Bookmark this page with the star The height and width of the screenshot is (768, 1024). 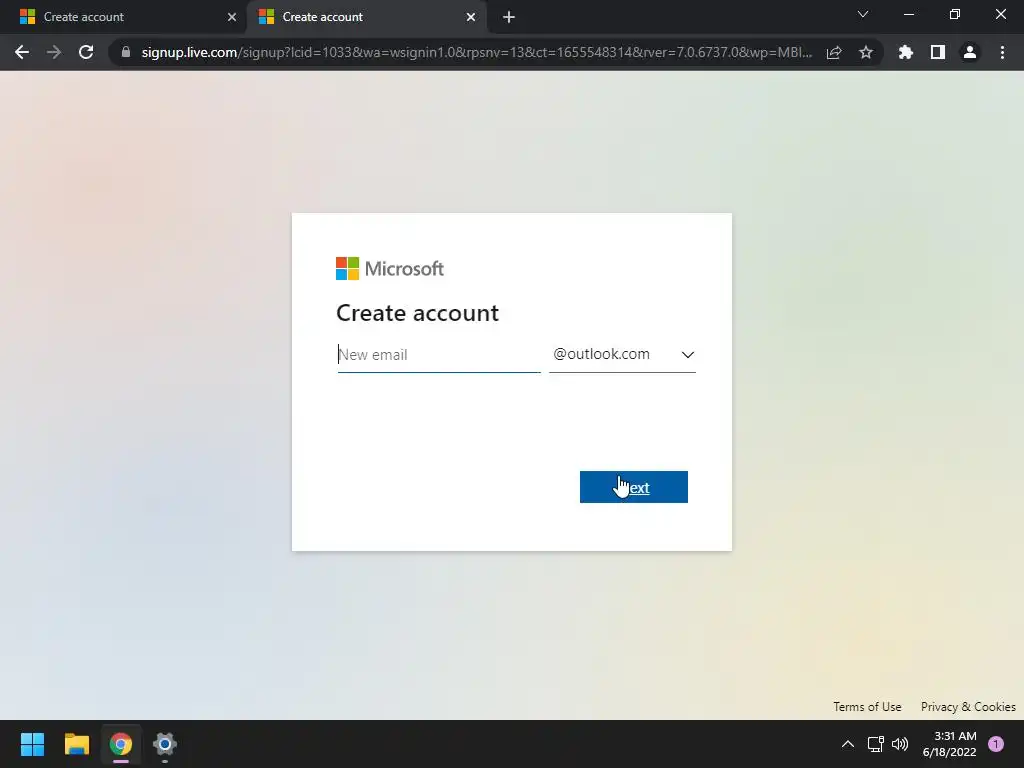tap(866, 52)
